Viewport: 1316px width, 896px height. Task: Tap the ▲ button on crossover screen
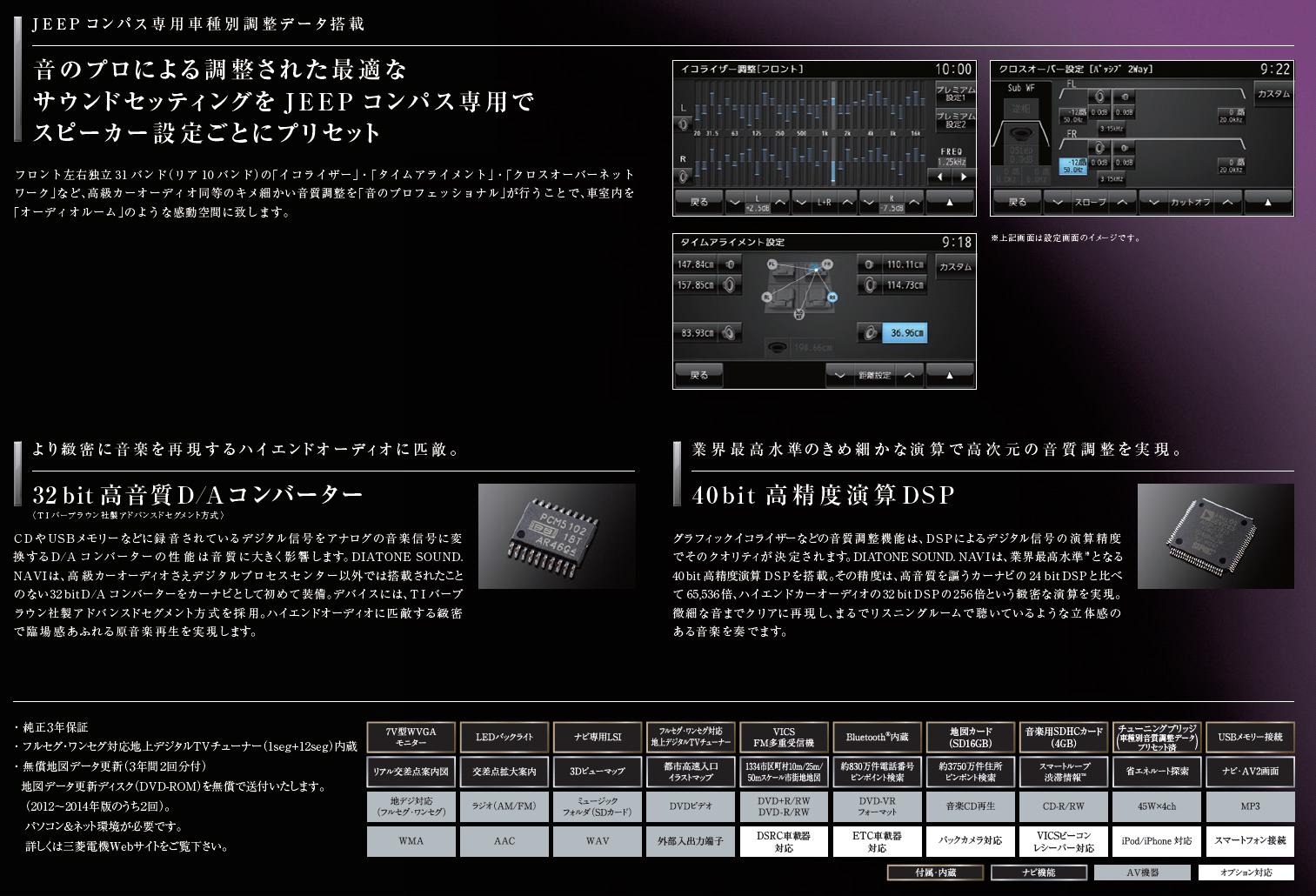[x=1268, y=202]
